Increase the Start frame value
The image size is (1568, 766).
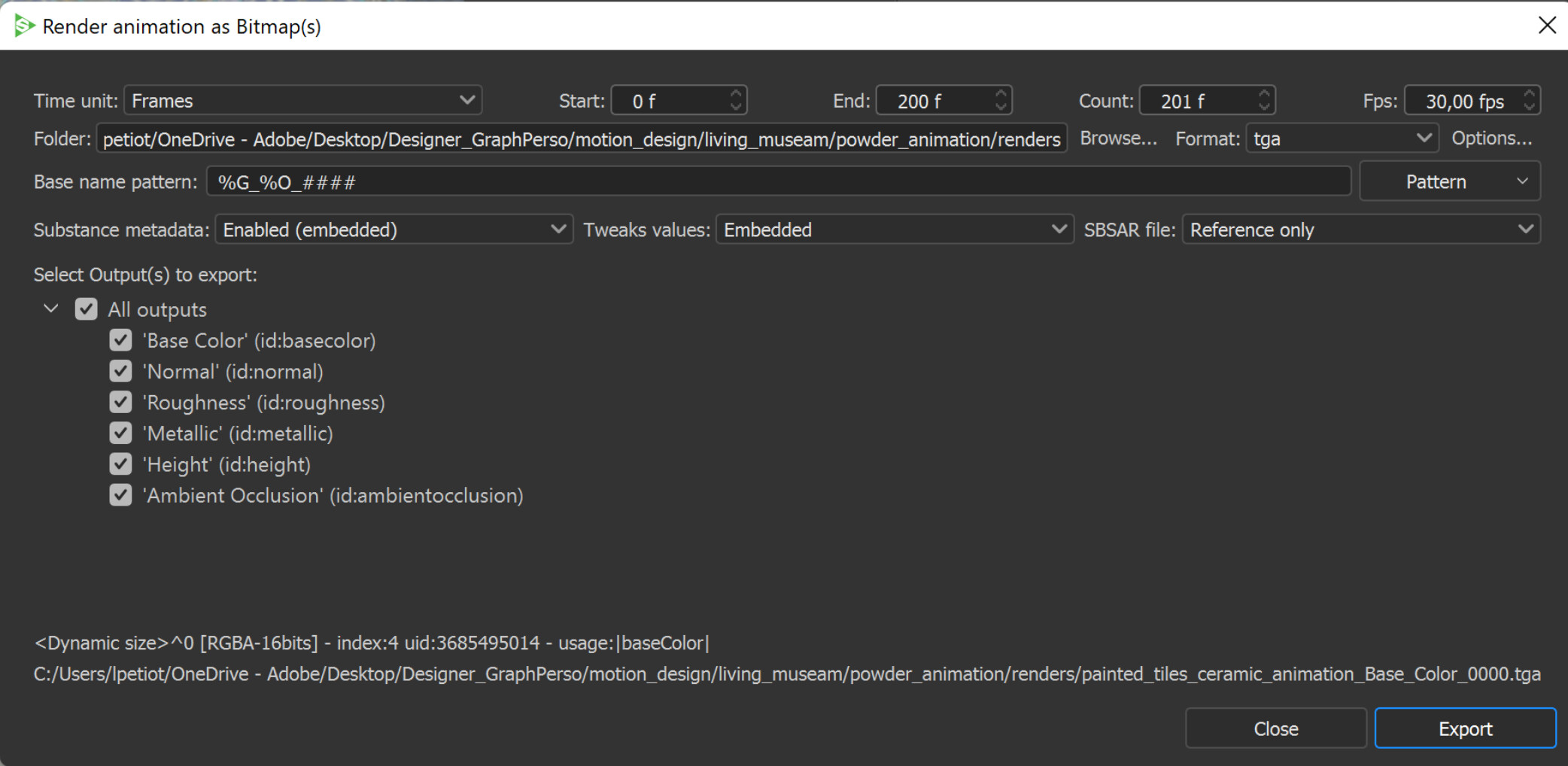736,93
